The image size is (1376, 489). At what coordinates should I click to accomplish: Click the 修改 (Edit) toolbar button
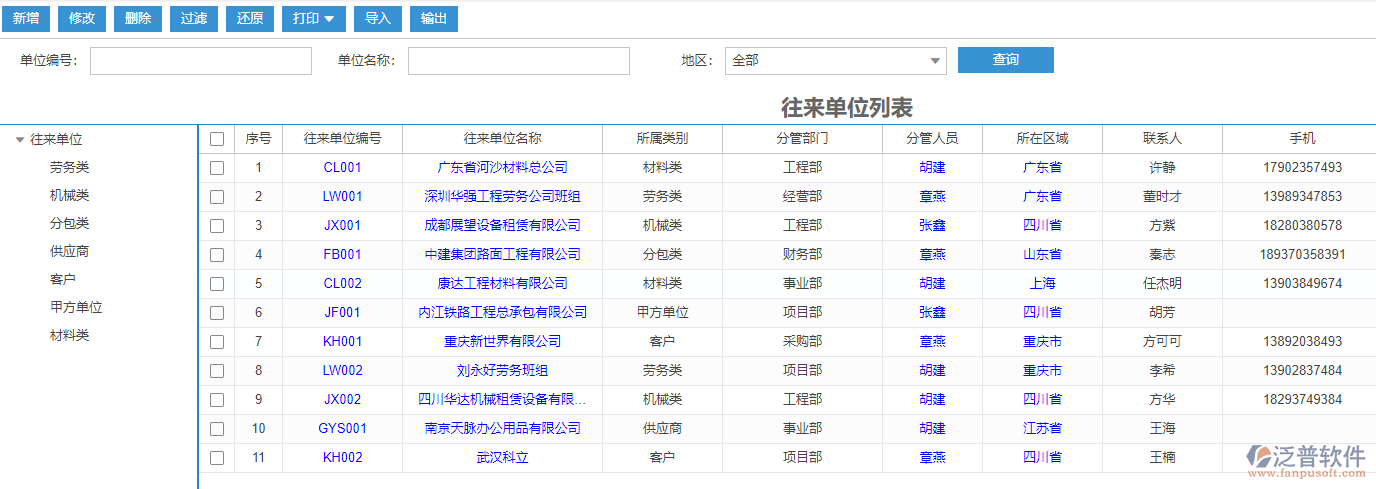point(82,18)
